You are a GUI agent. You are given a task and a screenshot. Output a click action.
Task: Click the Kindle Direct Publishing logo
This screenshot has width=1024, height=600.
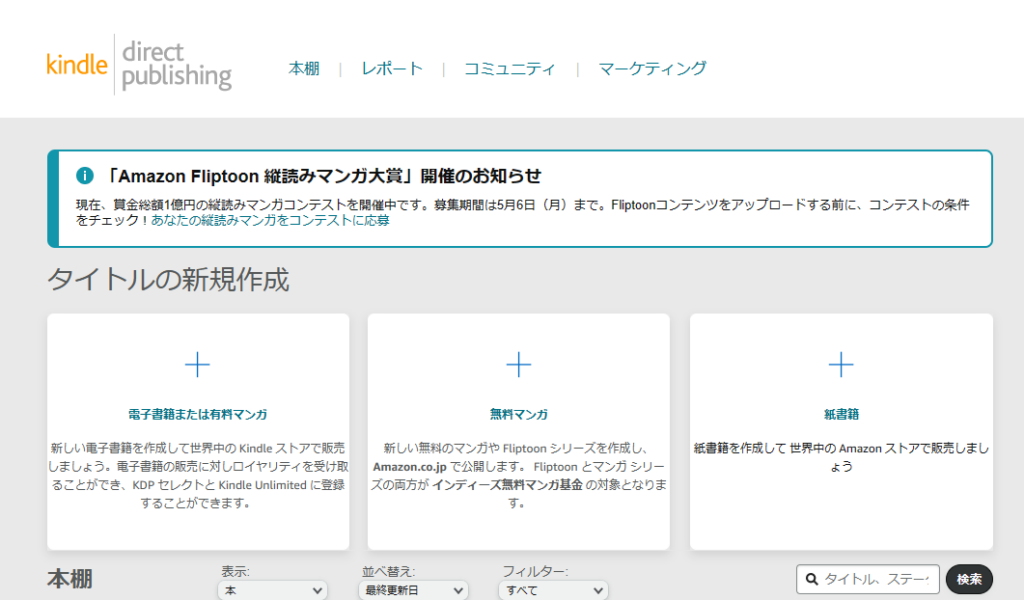click(x=139, y=64)
